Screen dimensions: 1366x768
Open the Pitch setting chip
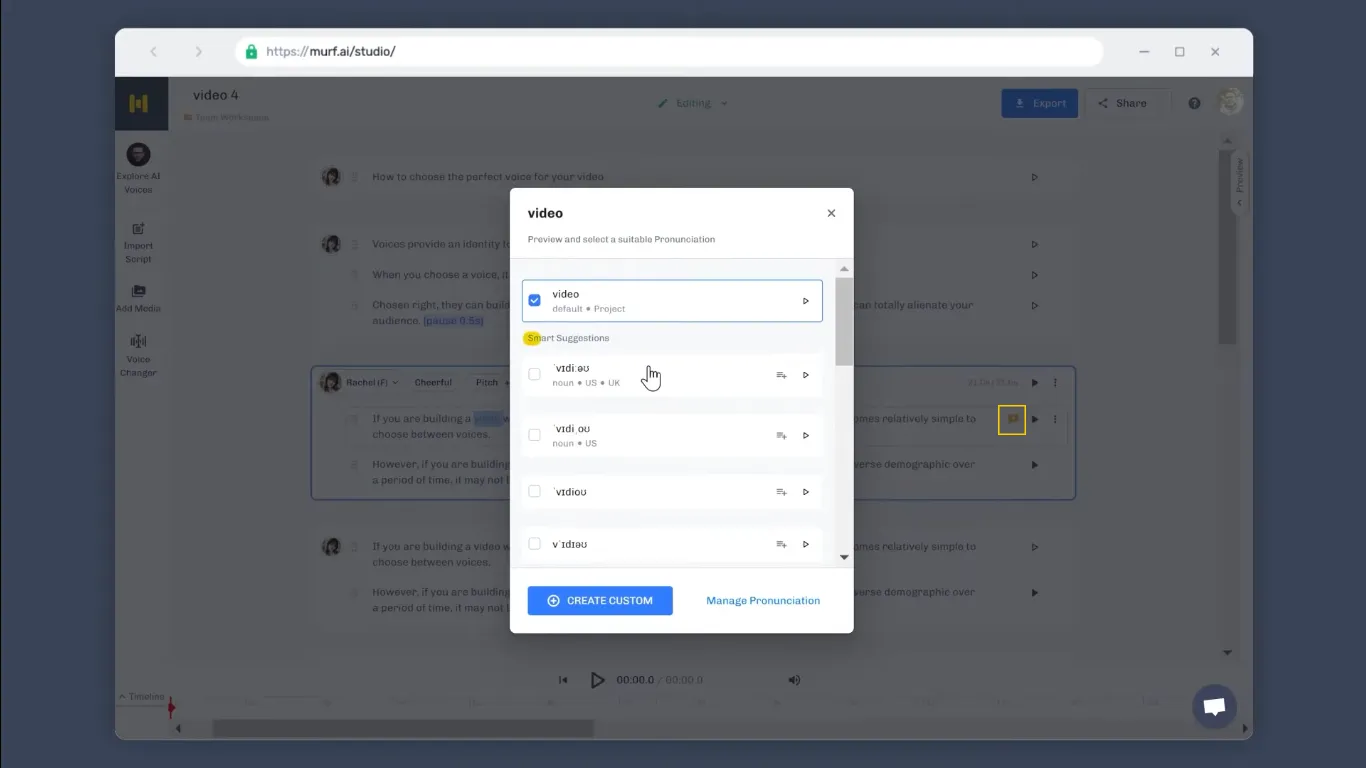tap(488, 383)
